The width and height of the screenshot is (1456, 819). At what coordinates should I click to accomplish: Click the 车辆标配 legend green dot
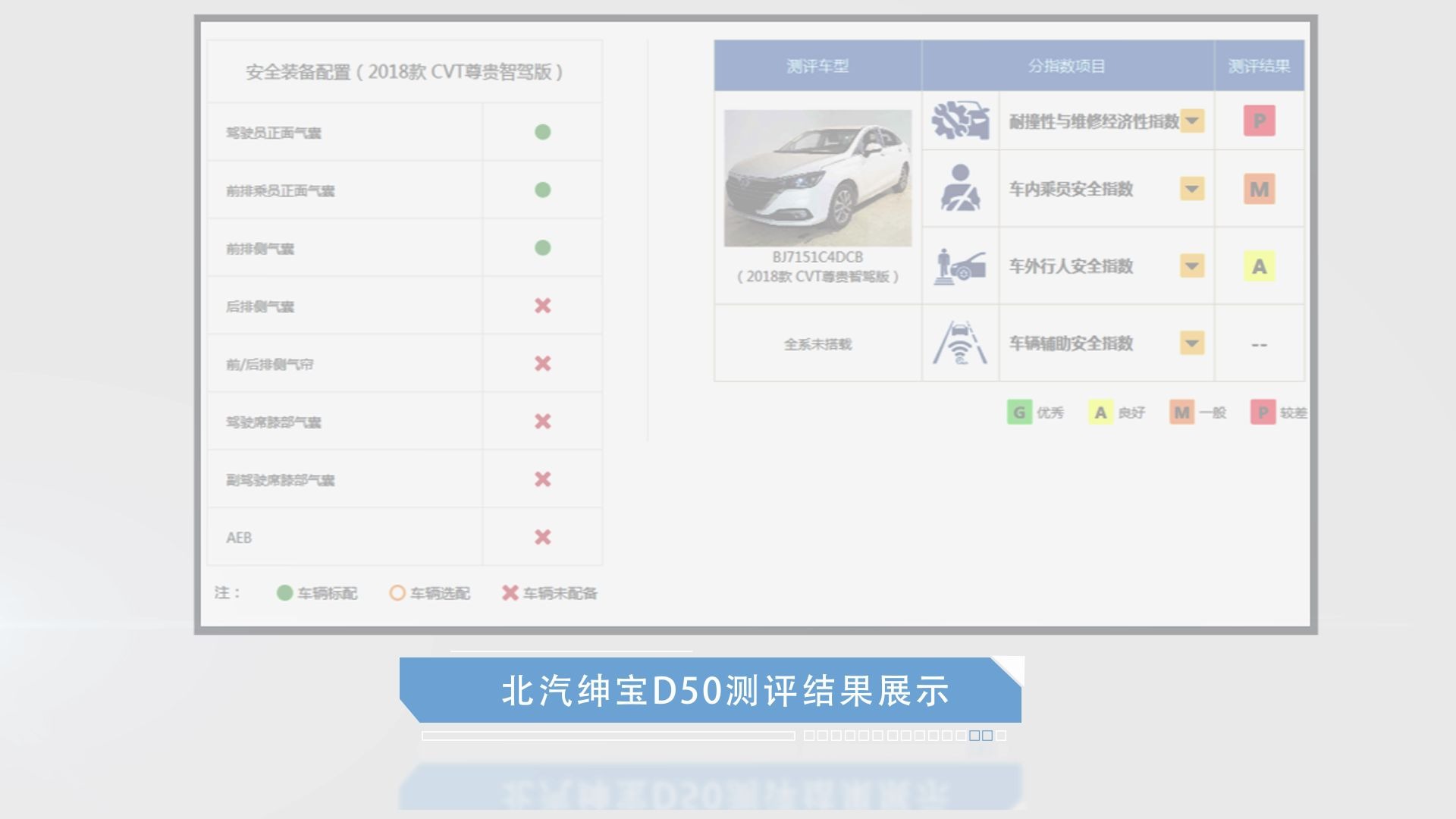(x=284, y=593)
